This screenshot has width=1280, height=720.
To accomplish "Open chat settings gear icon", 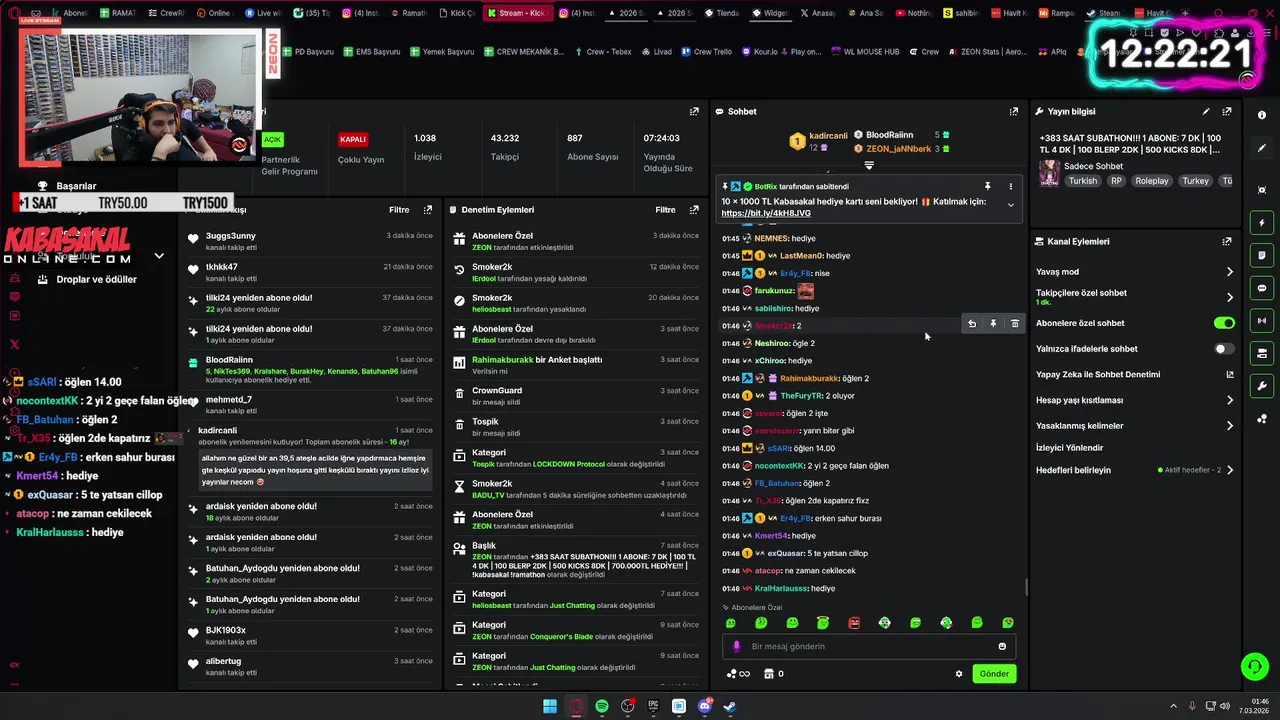I will [x=959, y=674].
